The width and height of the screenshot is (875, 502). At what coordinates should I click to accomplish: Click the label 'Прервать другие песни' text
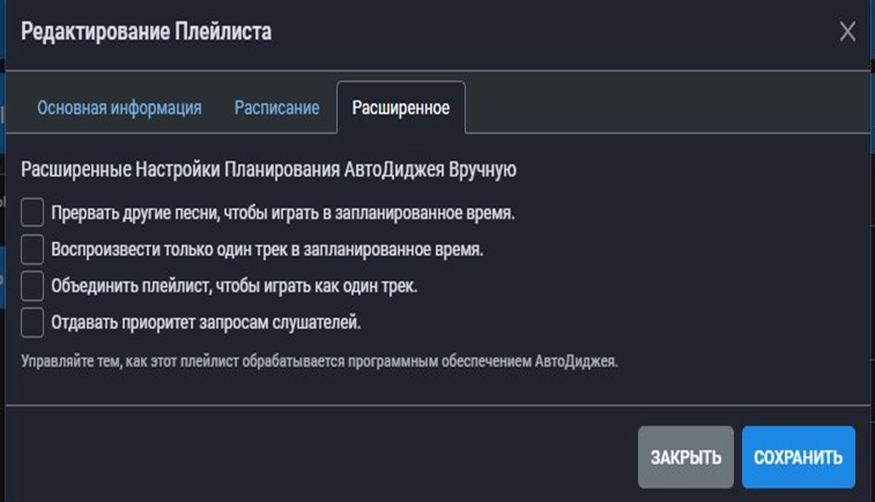(283, 213)
